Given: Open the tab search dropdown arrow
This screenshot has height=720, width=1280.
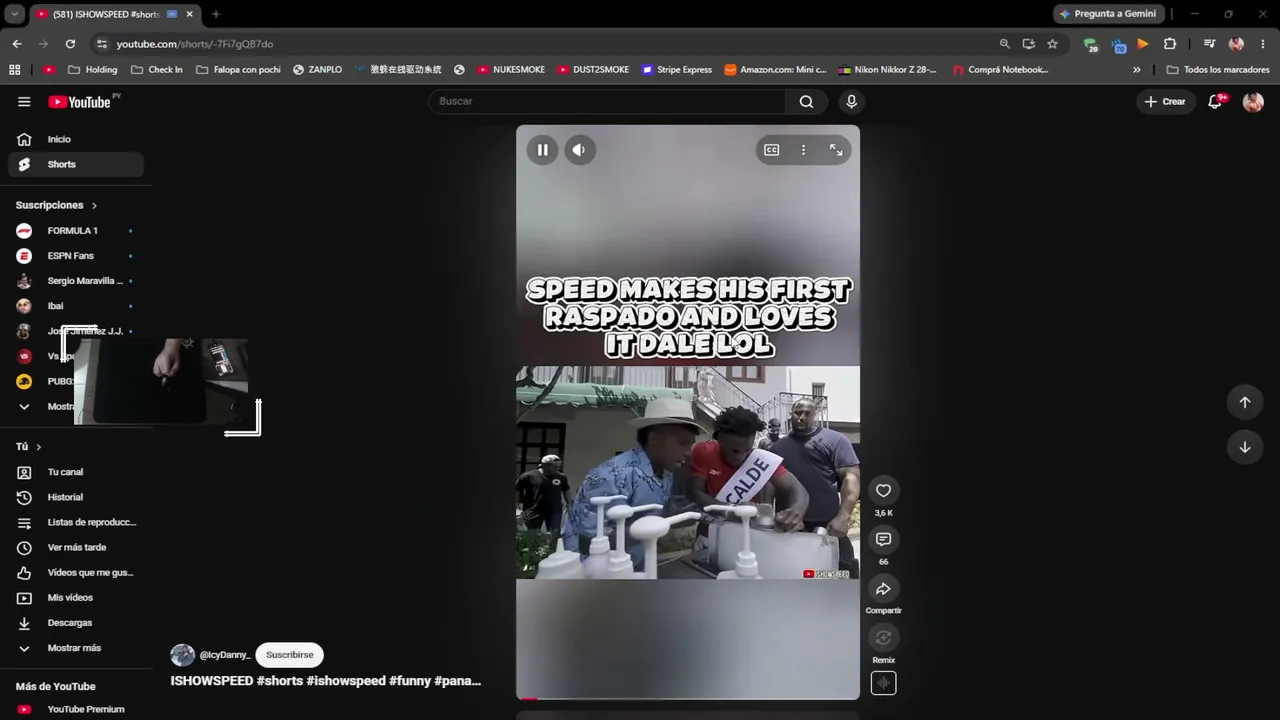Looking at the screenshot, I should [14, 14].
